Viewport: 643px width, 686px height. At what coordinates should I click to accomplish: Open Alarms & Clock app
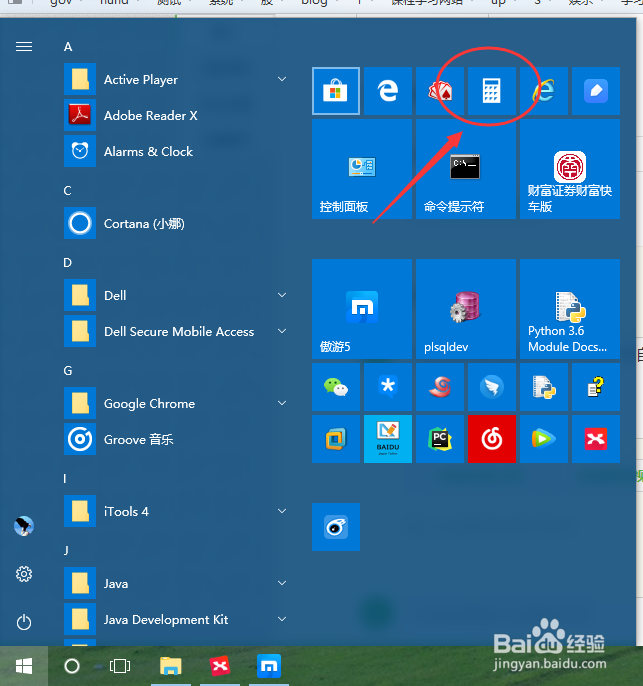point(177,151)
